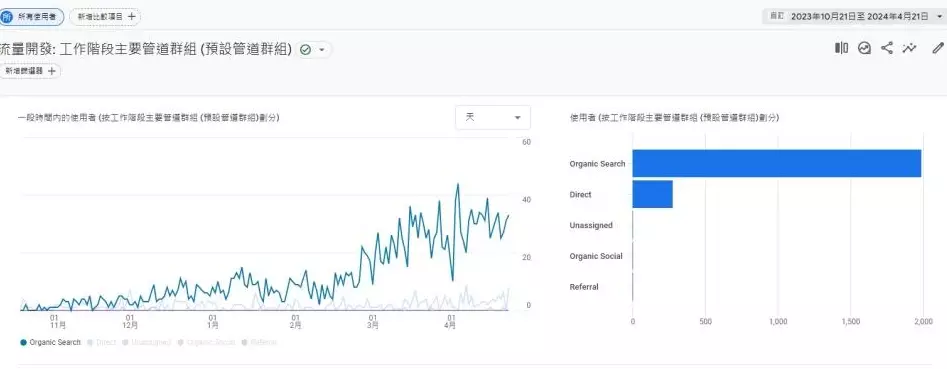Click the 新增篩選器 button
947x369 pixels.
[x=30, y=71]
